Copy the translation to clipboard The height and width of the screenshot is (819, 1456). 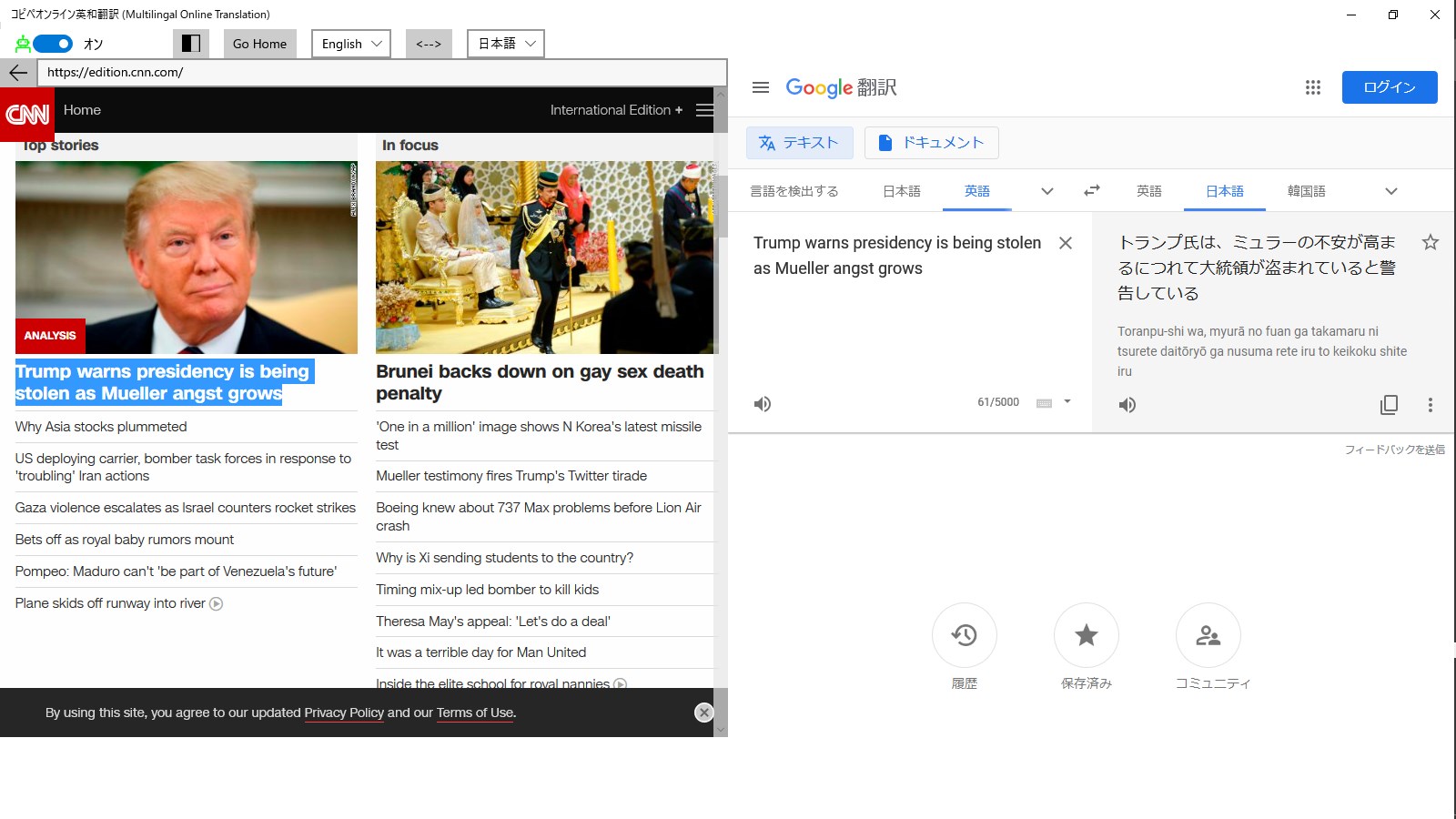click(1389, 405)
